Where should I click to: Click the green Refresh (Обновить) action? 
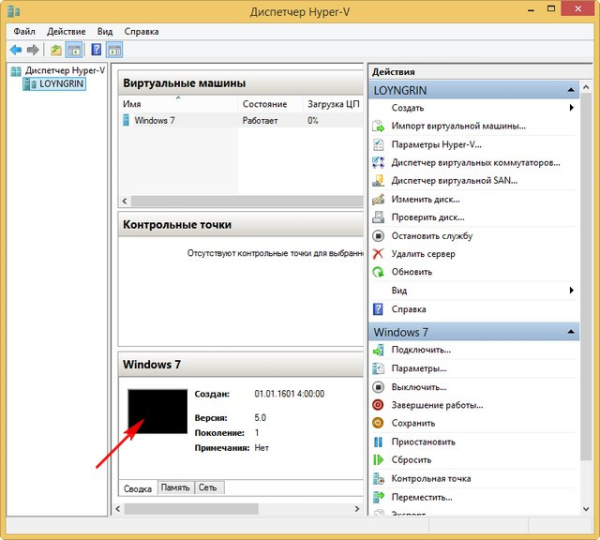coord(412,272)
